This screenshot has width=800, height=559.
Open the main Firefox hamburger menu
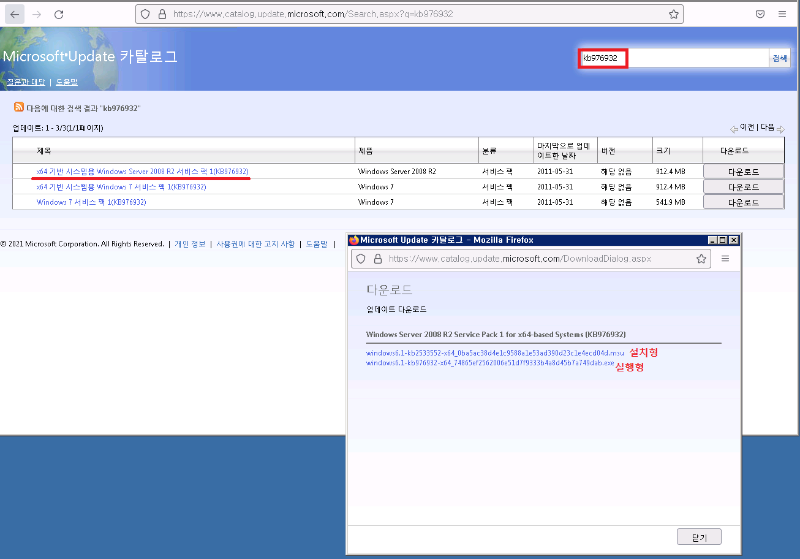(x=782, y=15)
